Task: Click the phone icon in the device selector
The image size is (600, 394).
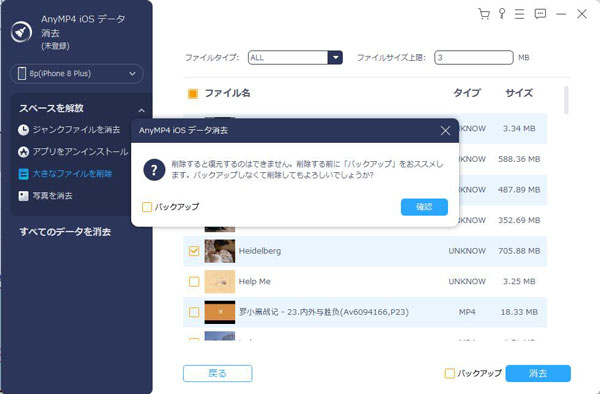Action: click(22, 73)
